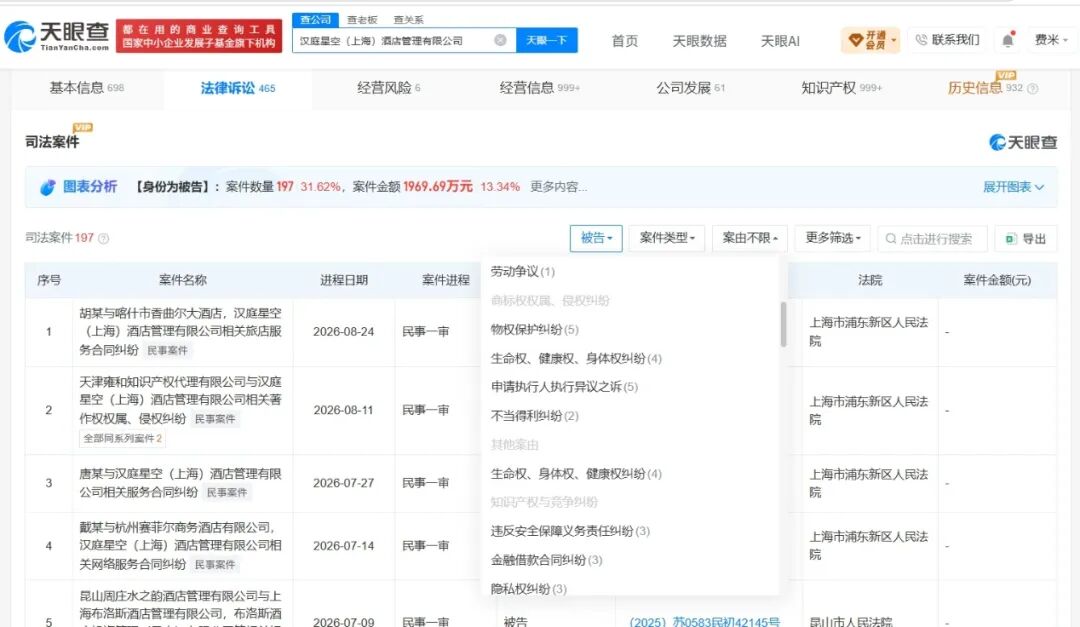Open case 天津雍和知识产权代理有限公司
The image size is (1080, 627).
pyautogui.click(x=180, y=400)
